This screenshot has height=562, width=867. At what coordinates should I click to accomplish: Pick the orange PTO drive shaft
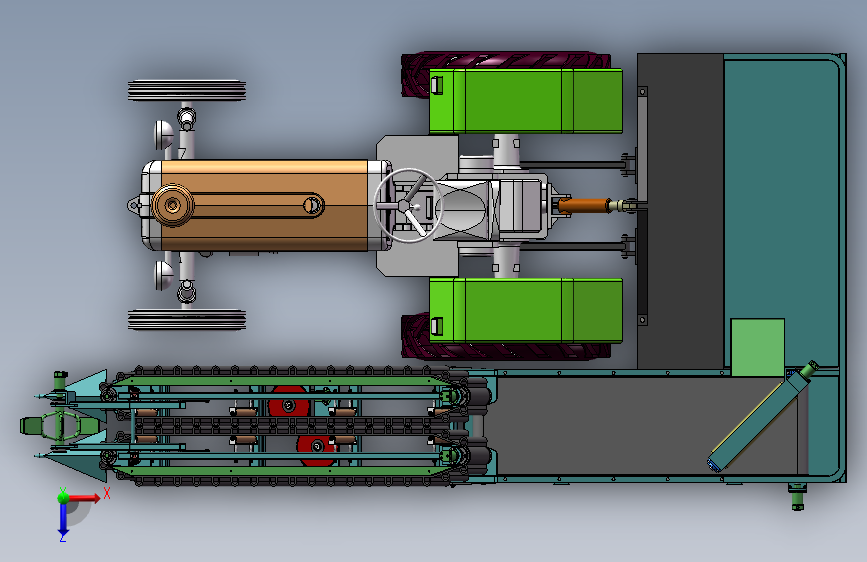583,206
